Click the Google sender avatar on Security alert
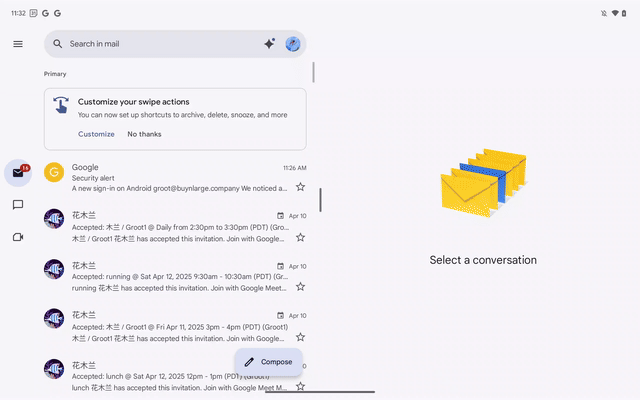 [55, 173]
